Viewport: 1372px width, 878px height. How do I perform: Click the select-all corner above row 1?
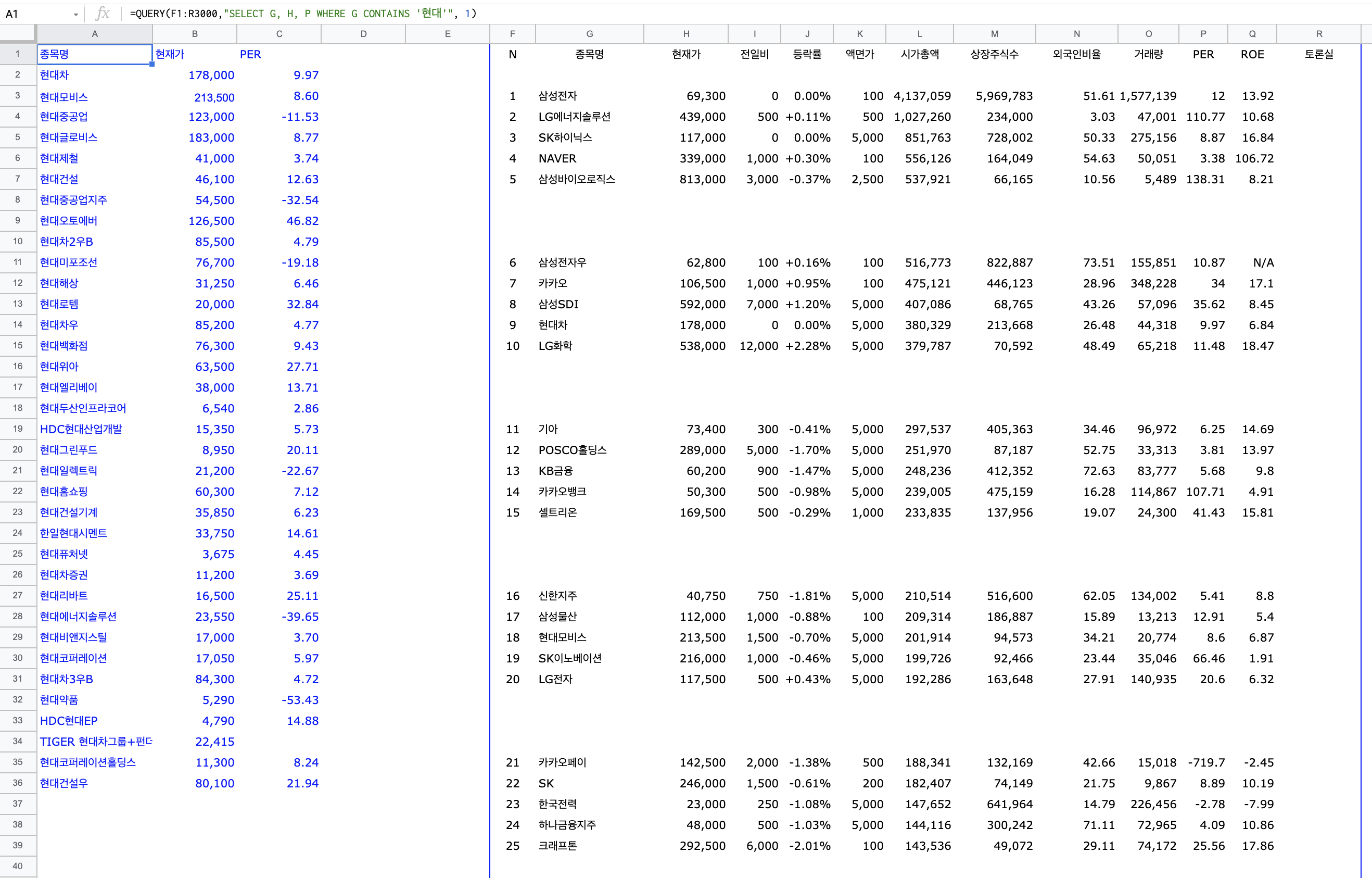coord(18,34)
